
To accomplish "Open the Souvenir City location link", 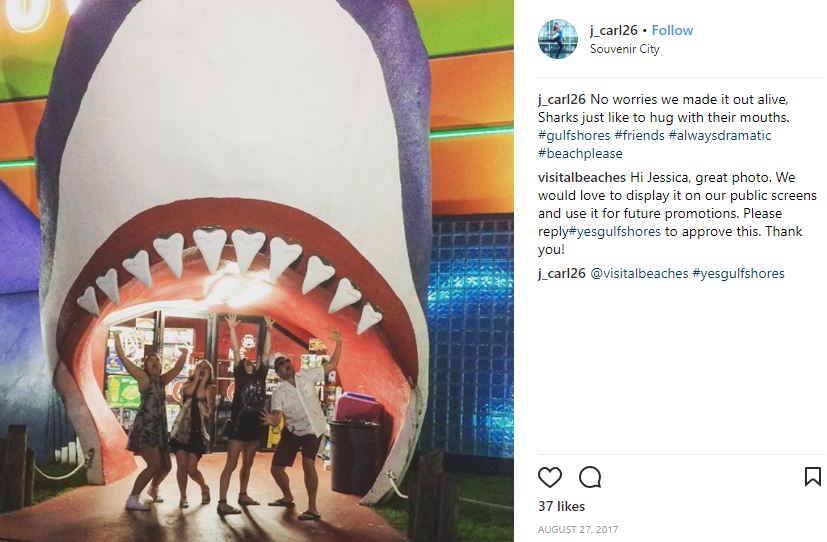I will [x=624, y=49].
